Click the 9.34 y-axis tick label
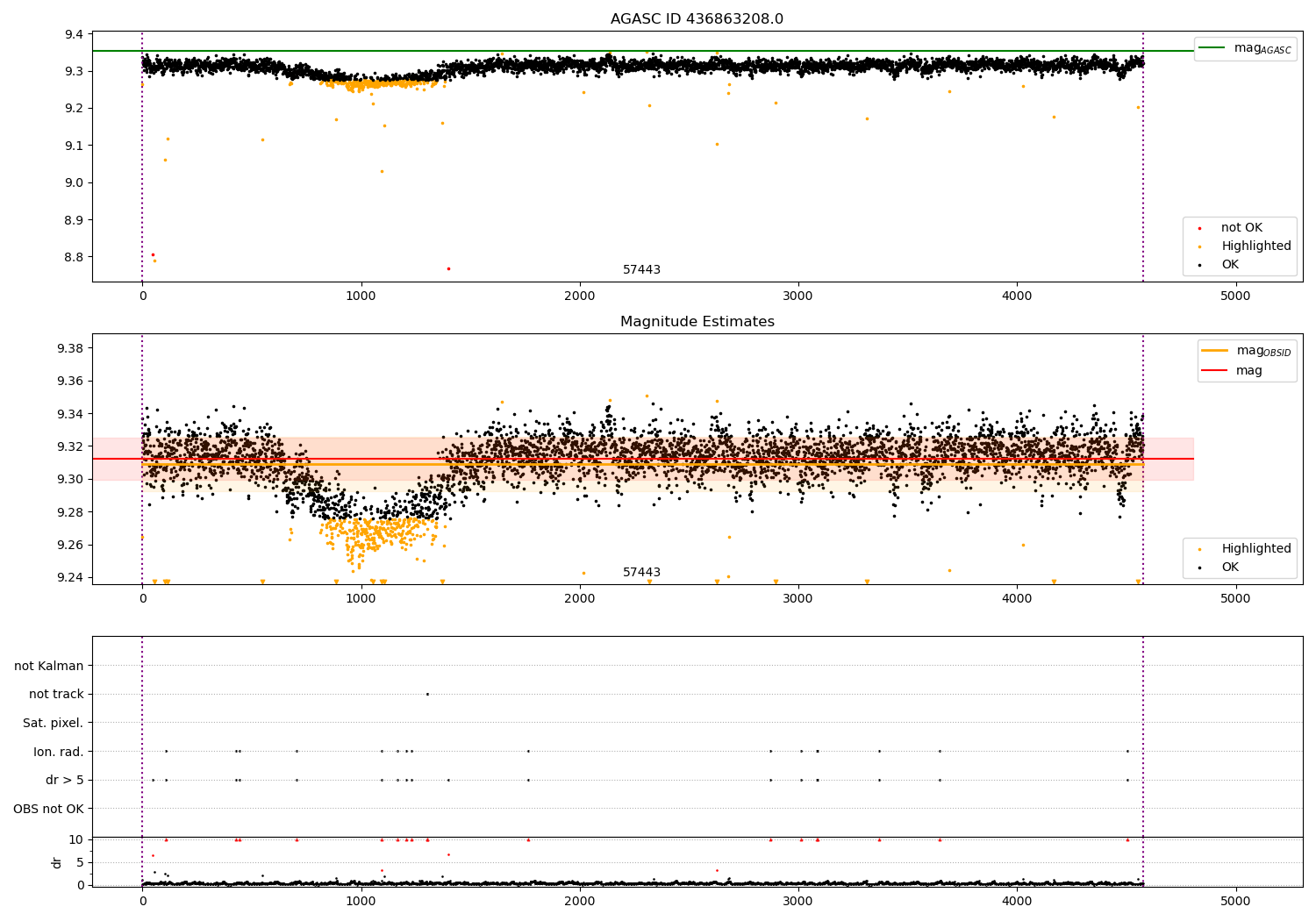The height and width of the screenshot is (921, 1316). (70, 414)
